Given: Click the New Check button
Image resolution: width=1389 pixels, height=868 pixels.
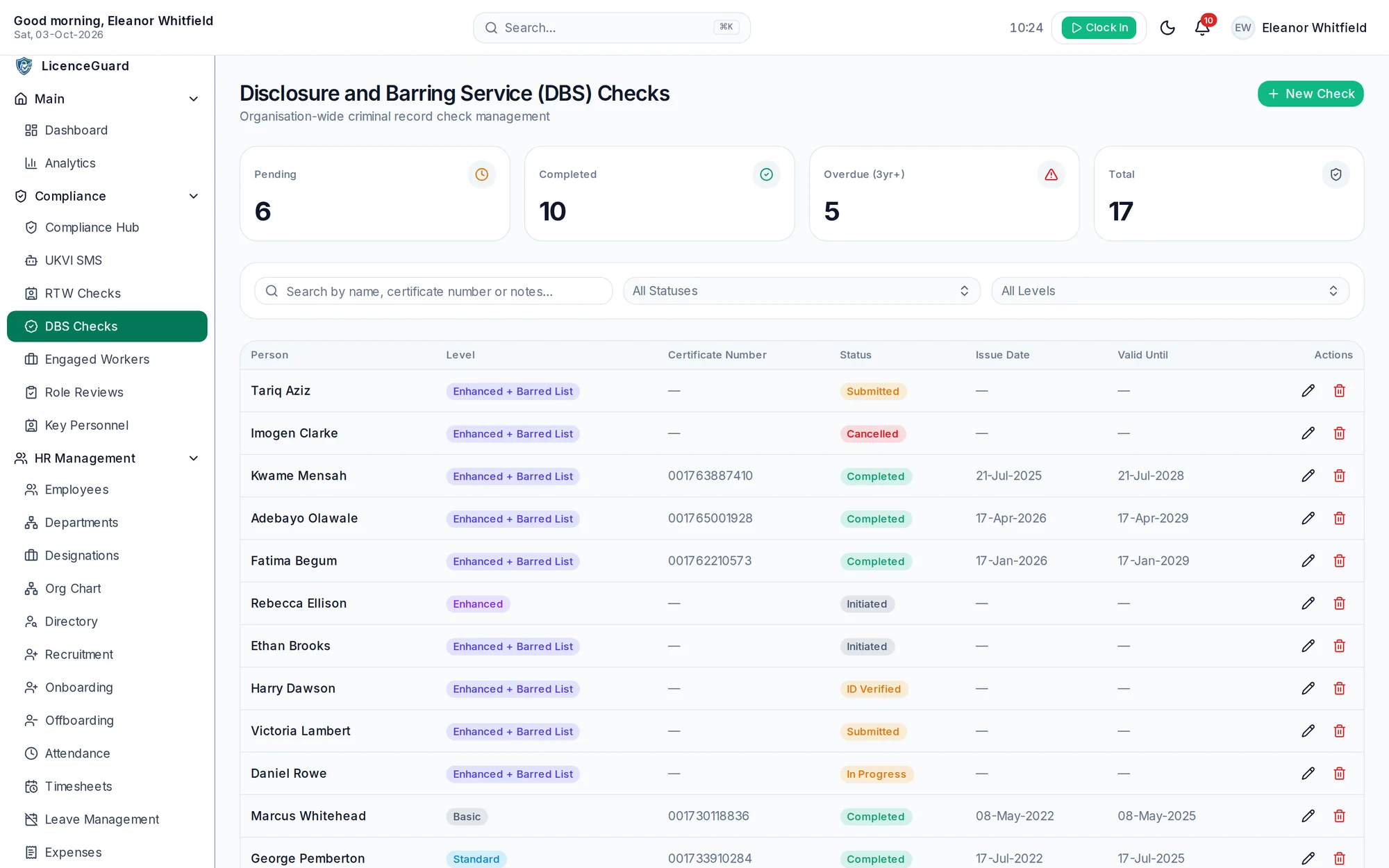Looking at the screenshot, I should (1310, 94).
